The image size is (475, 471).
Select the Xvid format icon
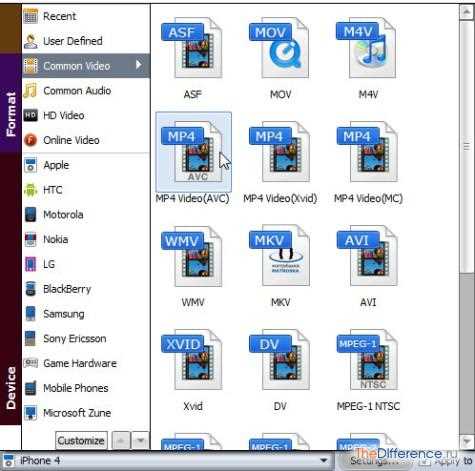[x=192, y=360]
